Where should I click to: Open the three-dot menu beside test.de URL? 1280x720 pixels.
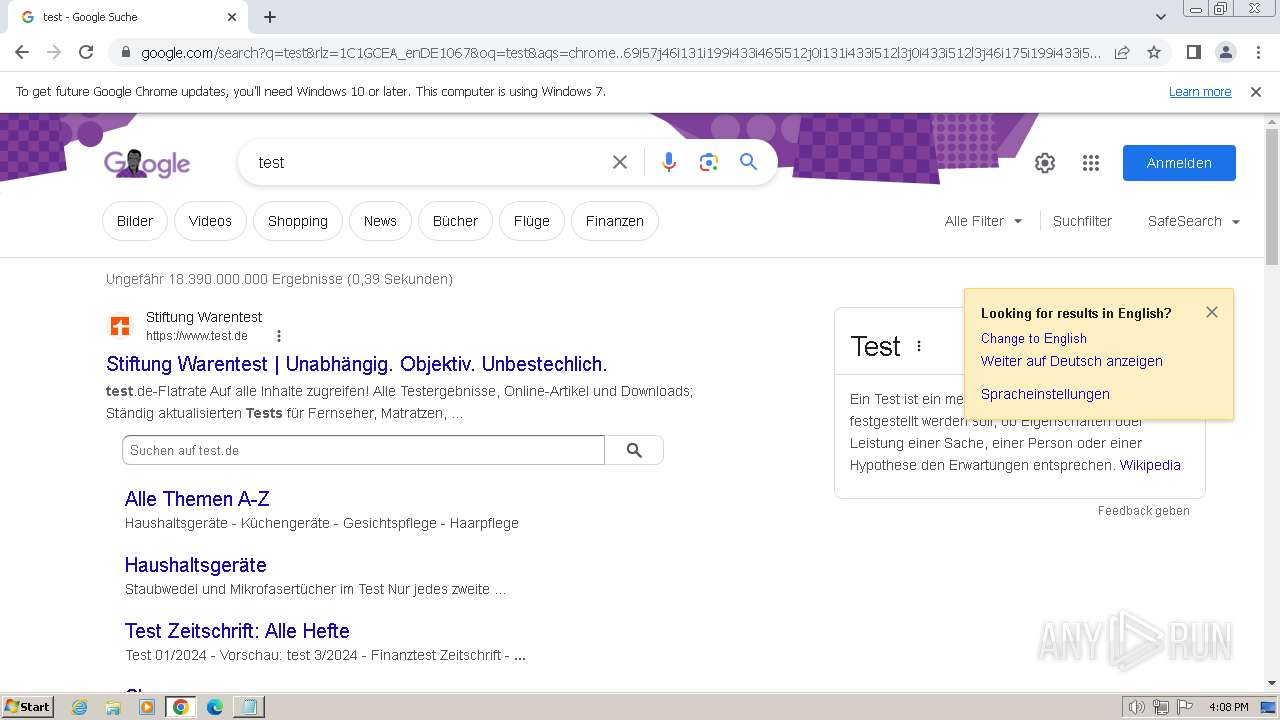[279, 336]
